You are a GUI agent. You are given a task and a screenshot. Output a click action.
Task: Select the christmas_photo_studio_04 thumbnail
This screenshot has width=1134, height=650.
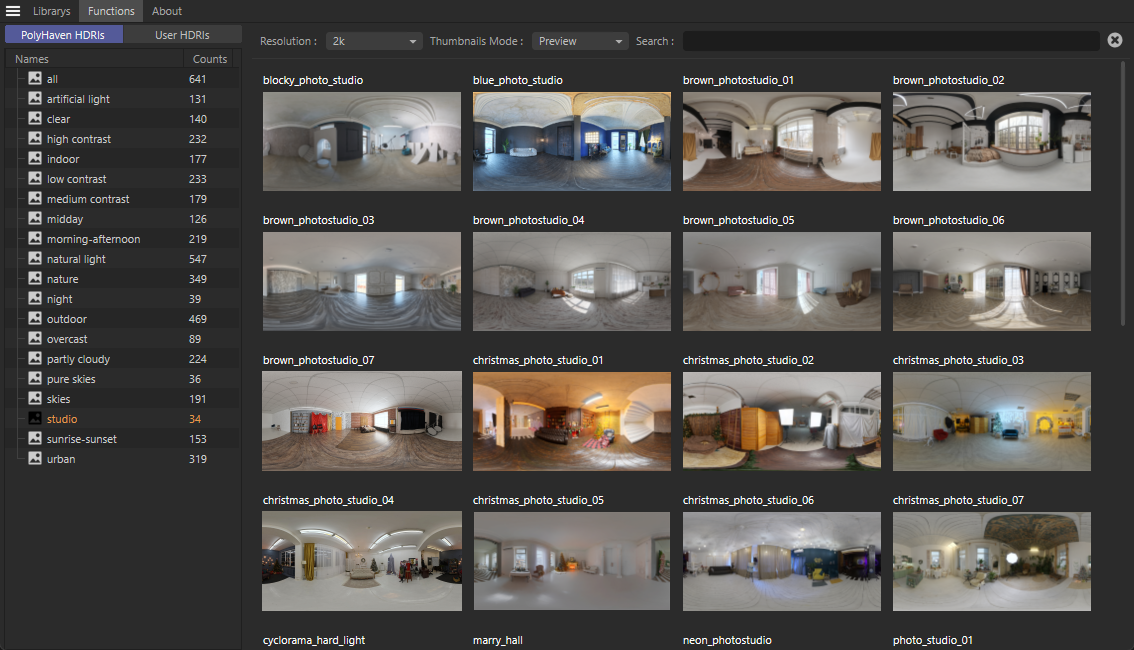[362, 561]
